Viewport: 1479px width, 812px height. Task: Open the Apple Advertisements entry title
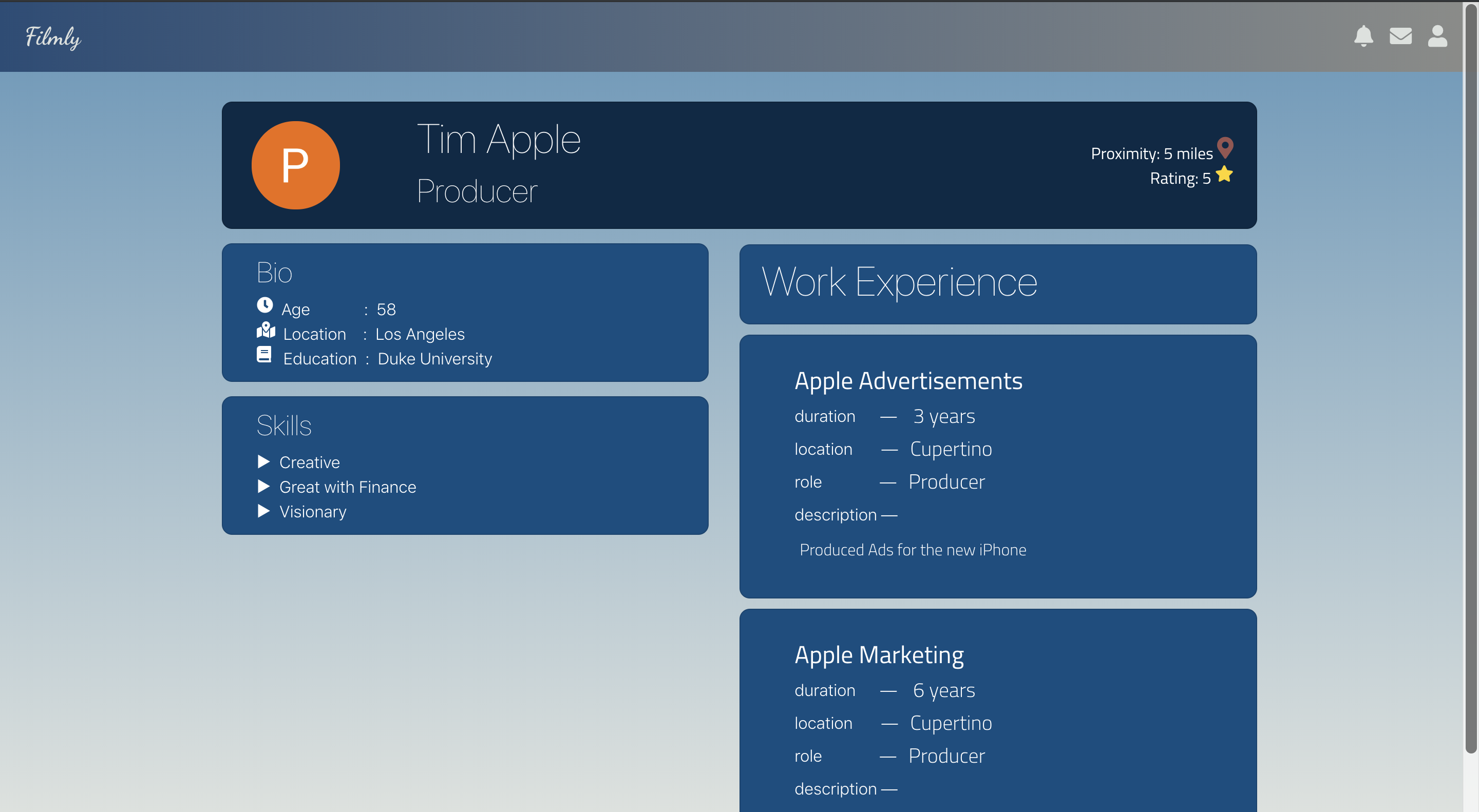click(x=908, y=381)
